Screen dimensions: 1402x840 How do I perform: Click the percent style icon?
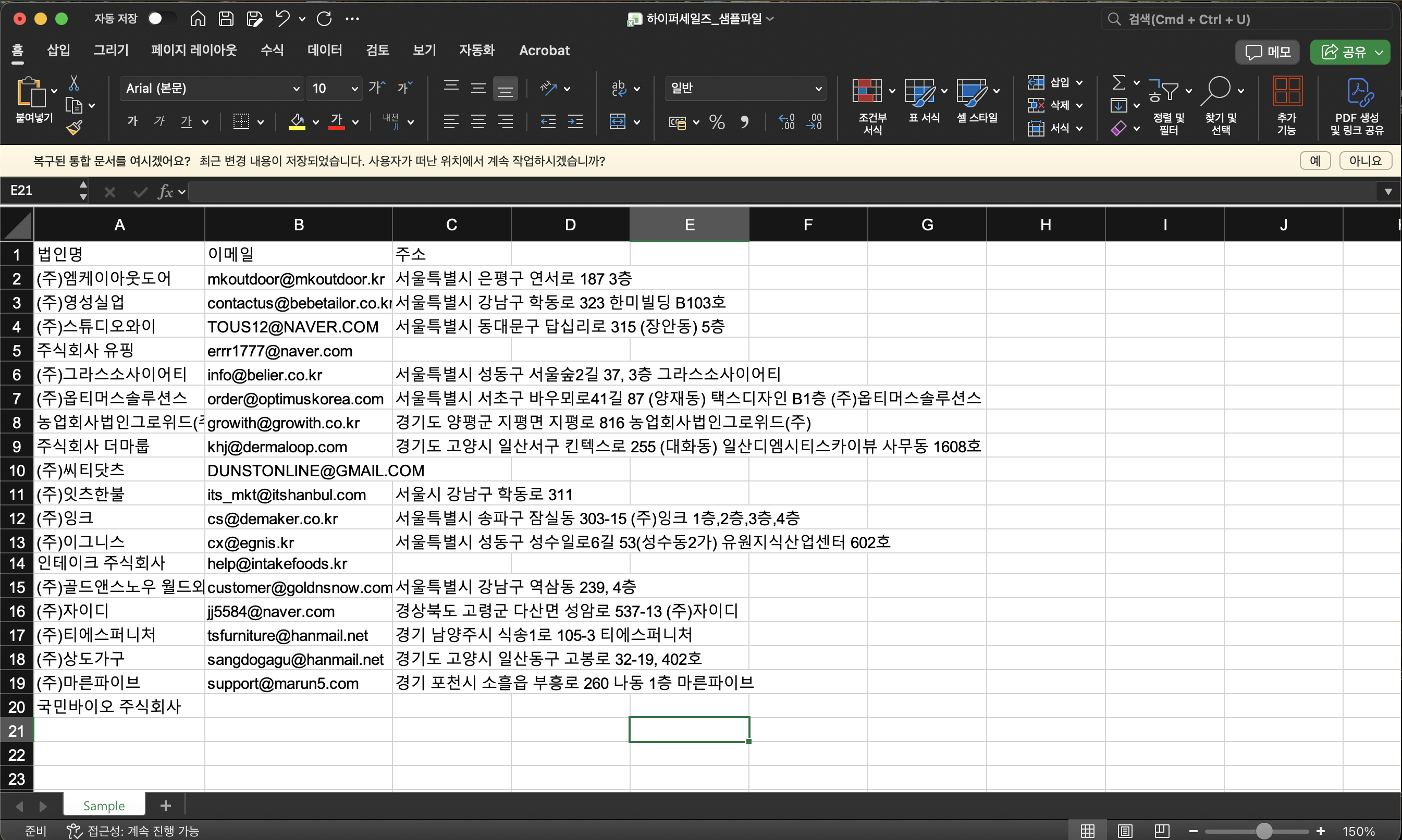tap(717, 122)
